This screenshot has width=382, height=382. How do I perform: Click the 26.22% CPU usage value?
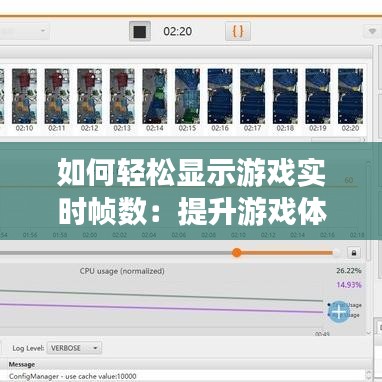click(349, 271)
